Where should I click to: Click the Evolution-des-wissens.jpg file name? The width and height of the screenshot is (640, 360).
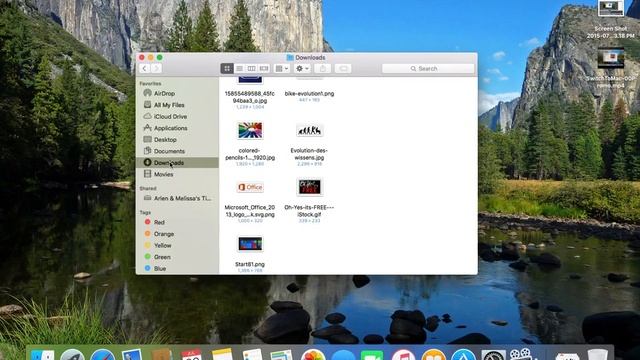click(x=309, y=154)
